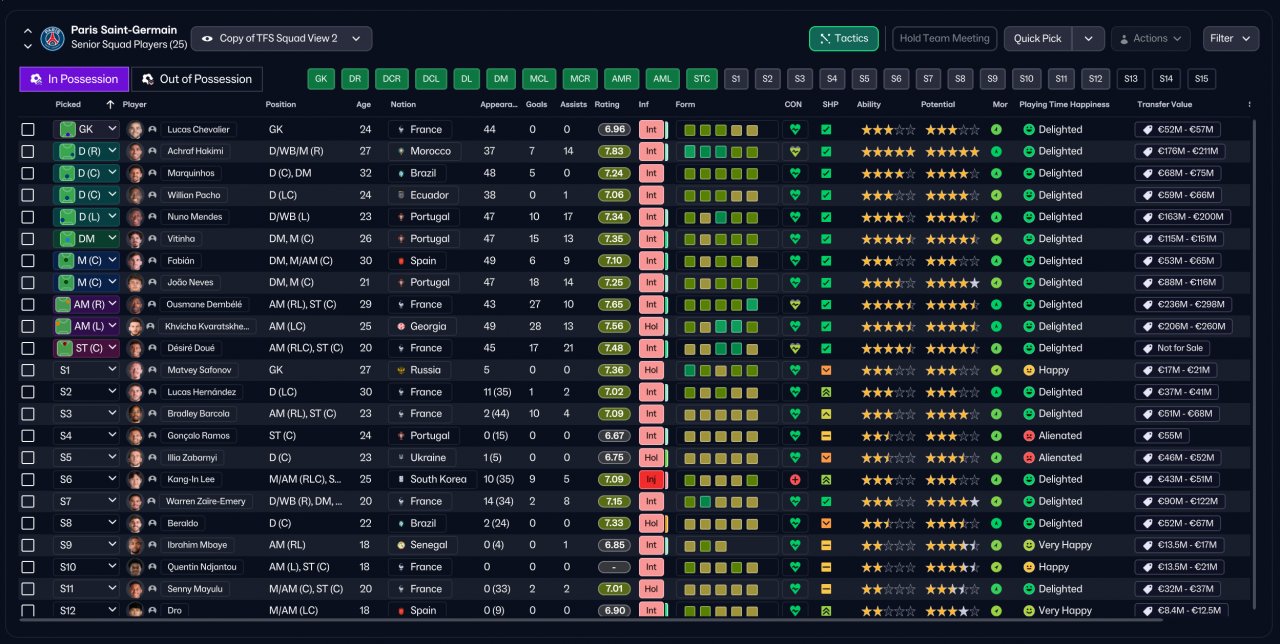Click the form squares for Kang-In Lee
Image resolution: width=1280 pixels, height=644 pixels.
(x=727, y=480)
